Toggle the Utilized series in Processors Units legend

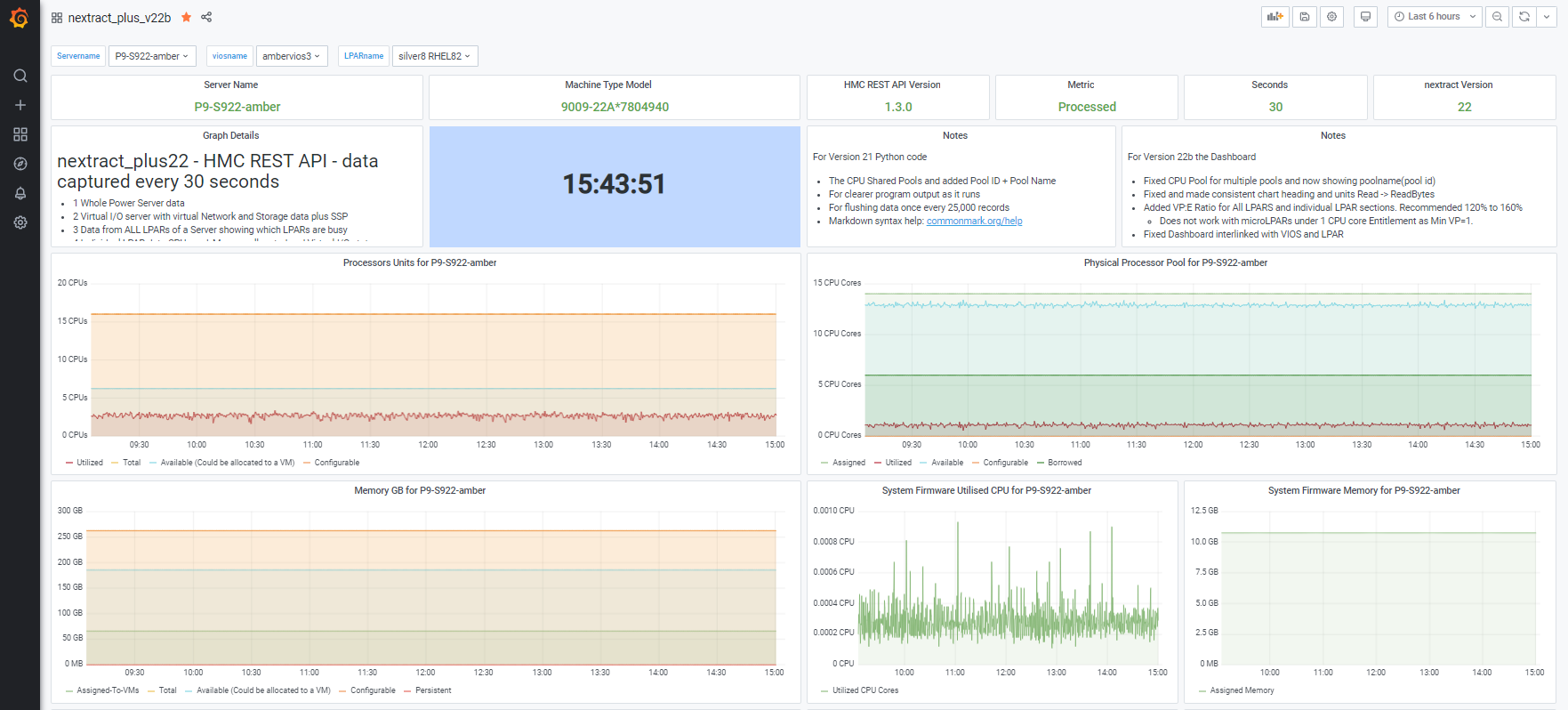pos(89,463)
